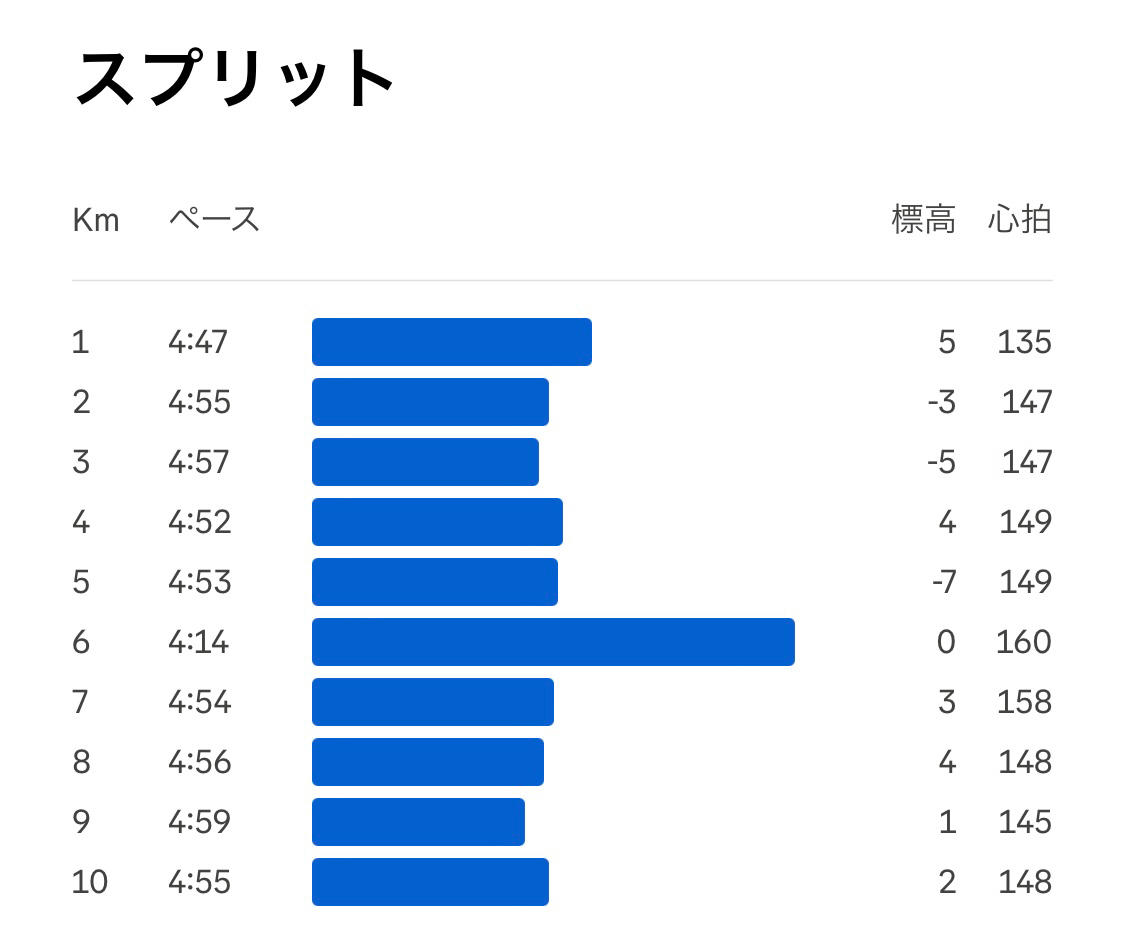Click the ペース column header
Screen dimensions: 1125x928
(x=214, y=219)
